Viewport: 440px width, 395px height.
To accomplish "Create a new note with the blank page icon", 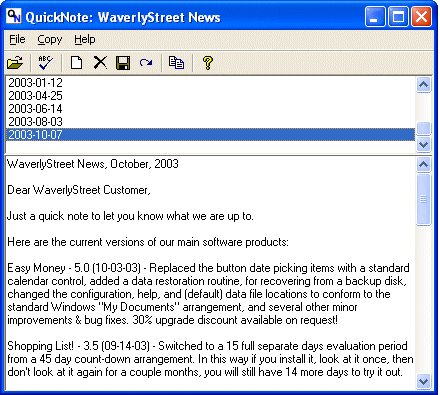I will pos(76,62).
